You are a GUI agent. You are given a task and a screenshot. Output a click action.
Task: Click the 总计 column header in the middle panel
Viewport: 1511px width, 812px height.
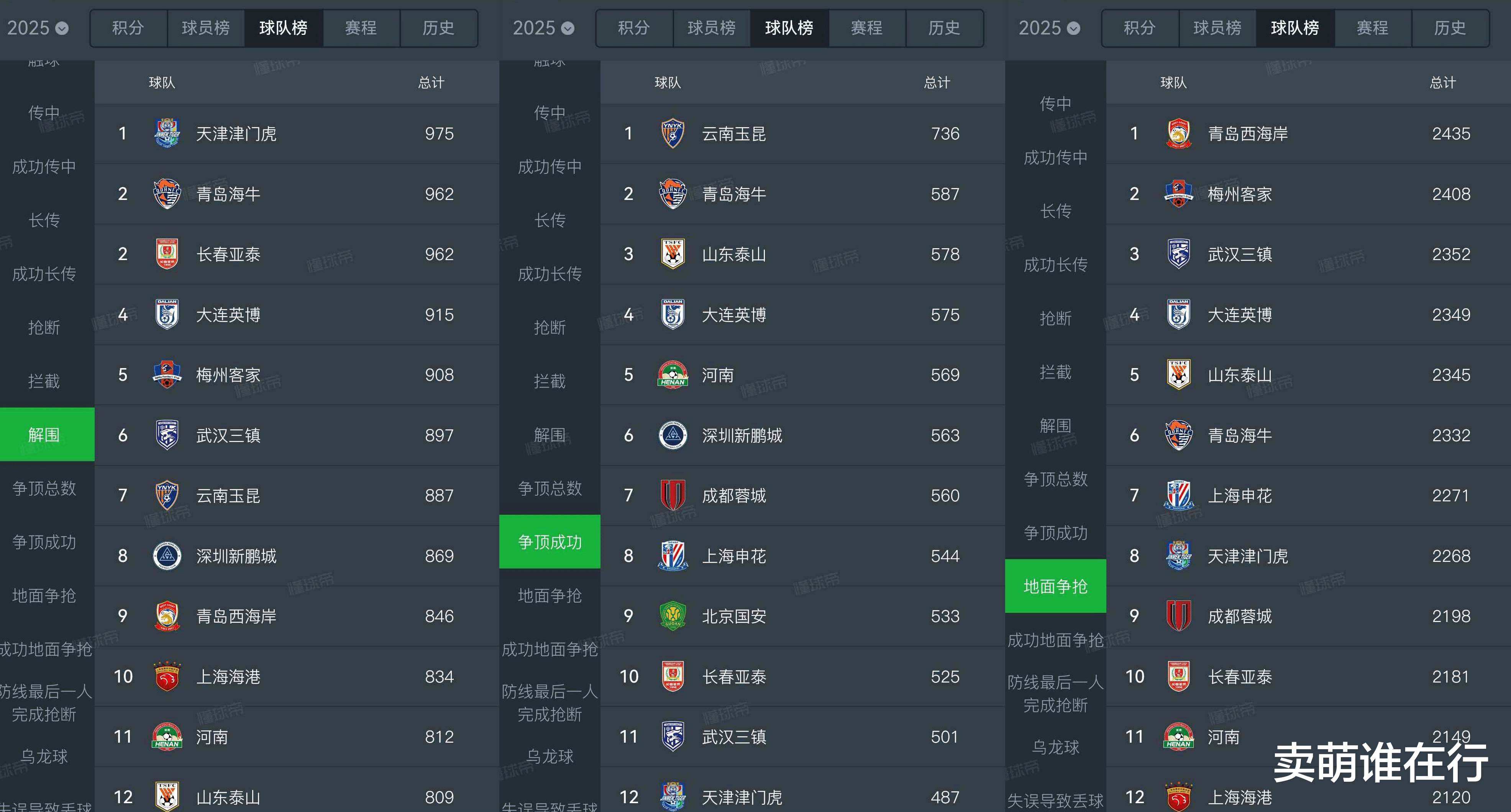pos(937,83)
